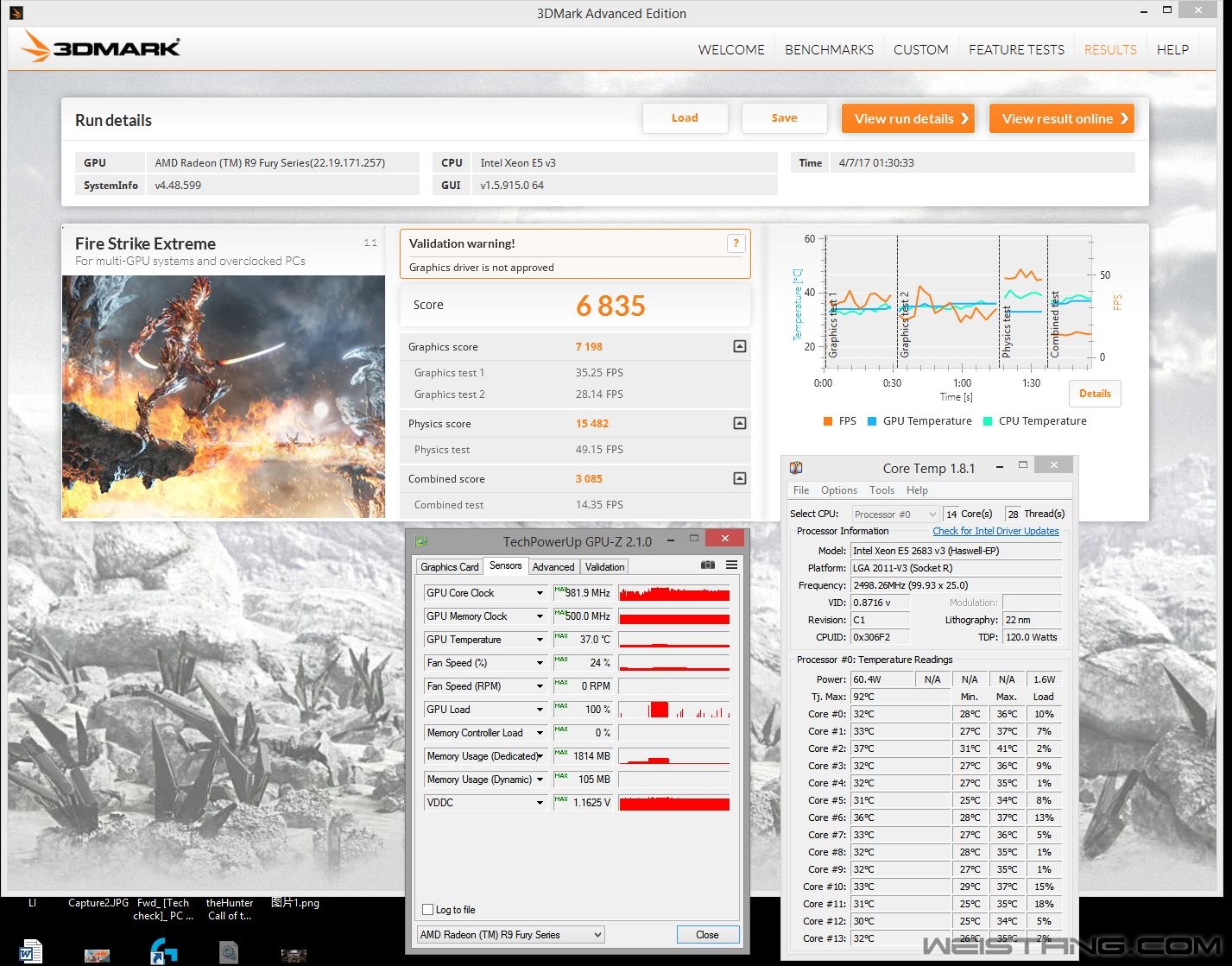Click the Save button in Run details

pyautogui.click(x=784, y=118)
